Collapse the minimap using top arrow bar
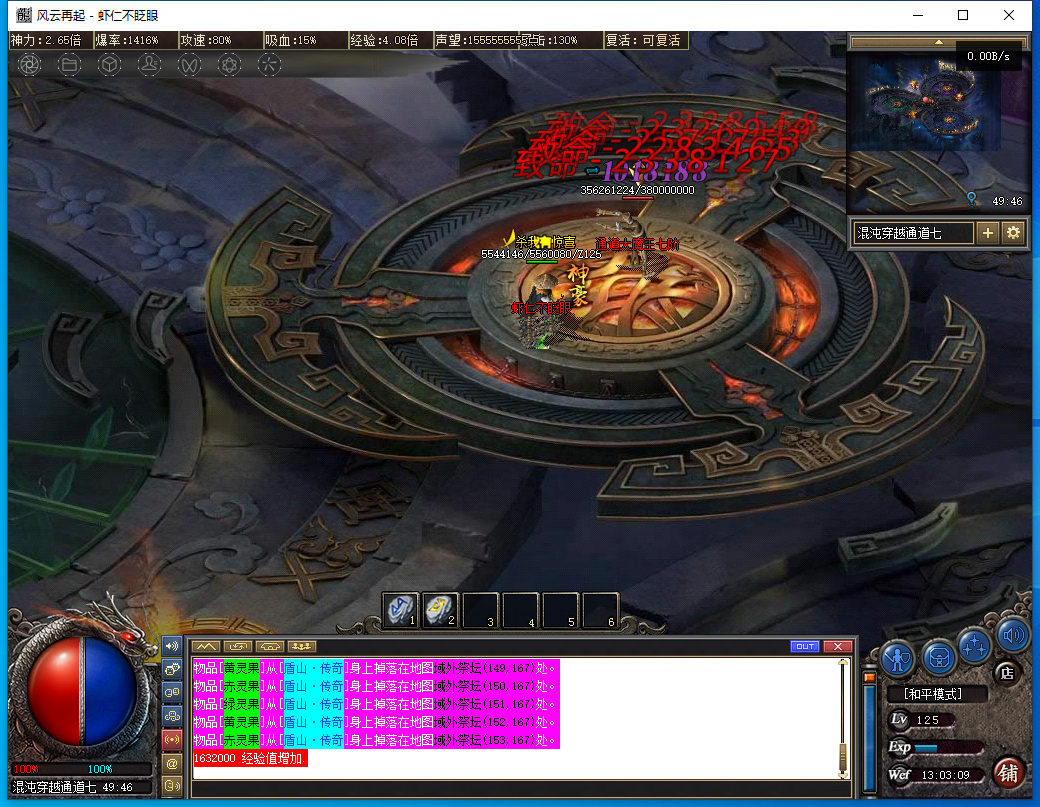This screenshot has width=1040, height=807. pyautogui.click(x=939, y=42)
